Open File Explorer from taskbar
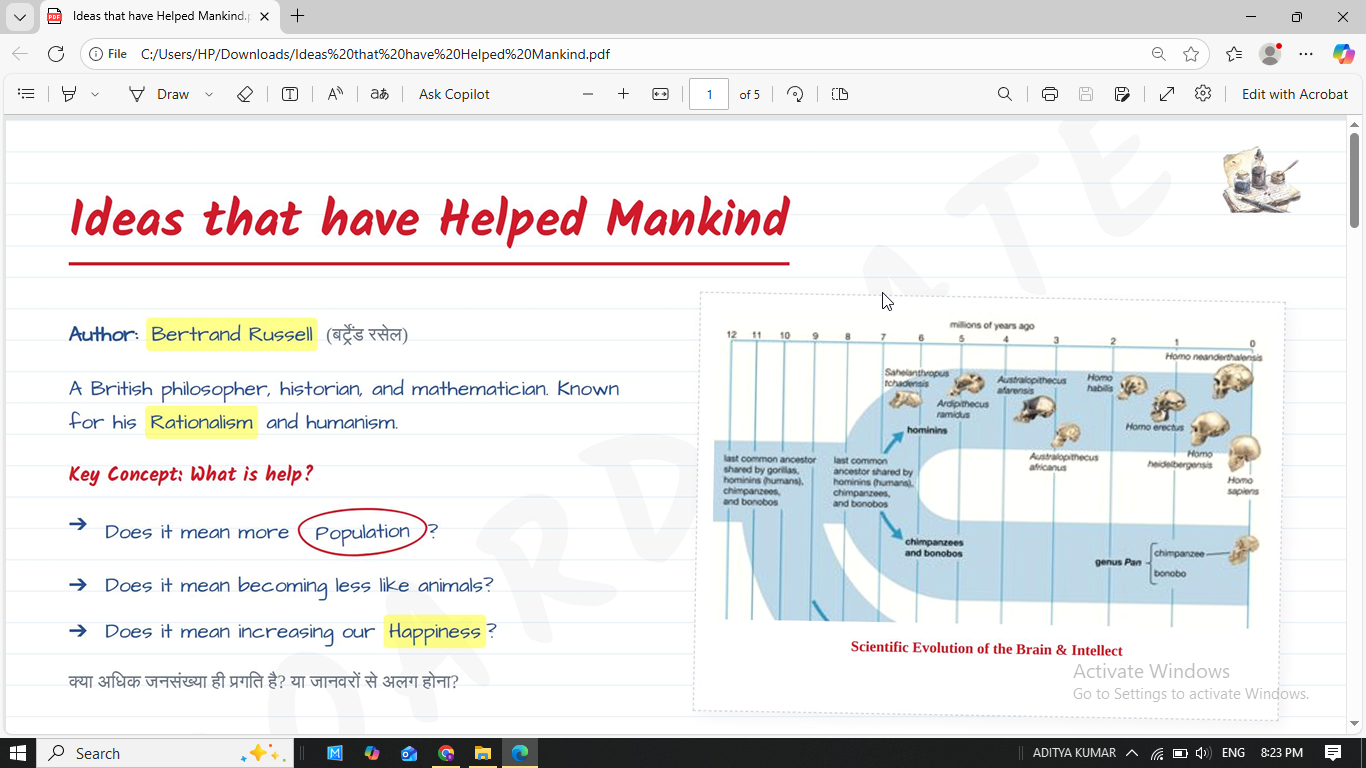Screen dimensions: 1366x768 [x=483, y=753]
